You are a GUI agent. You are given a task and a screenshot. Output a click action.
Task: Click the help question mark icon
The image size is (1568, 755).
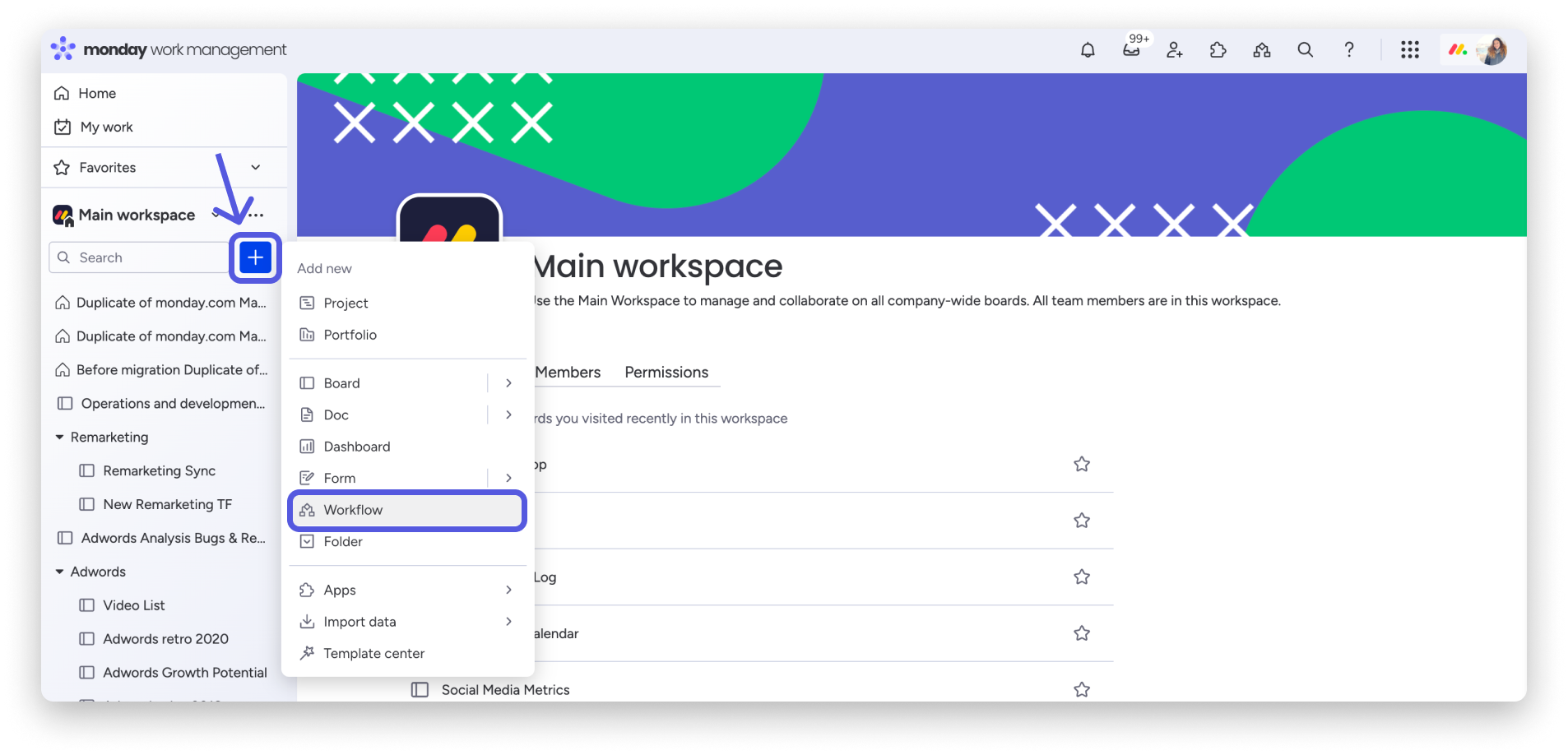1349,50
